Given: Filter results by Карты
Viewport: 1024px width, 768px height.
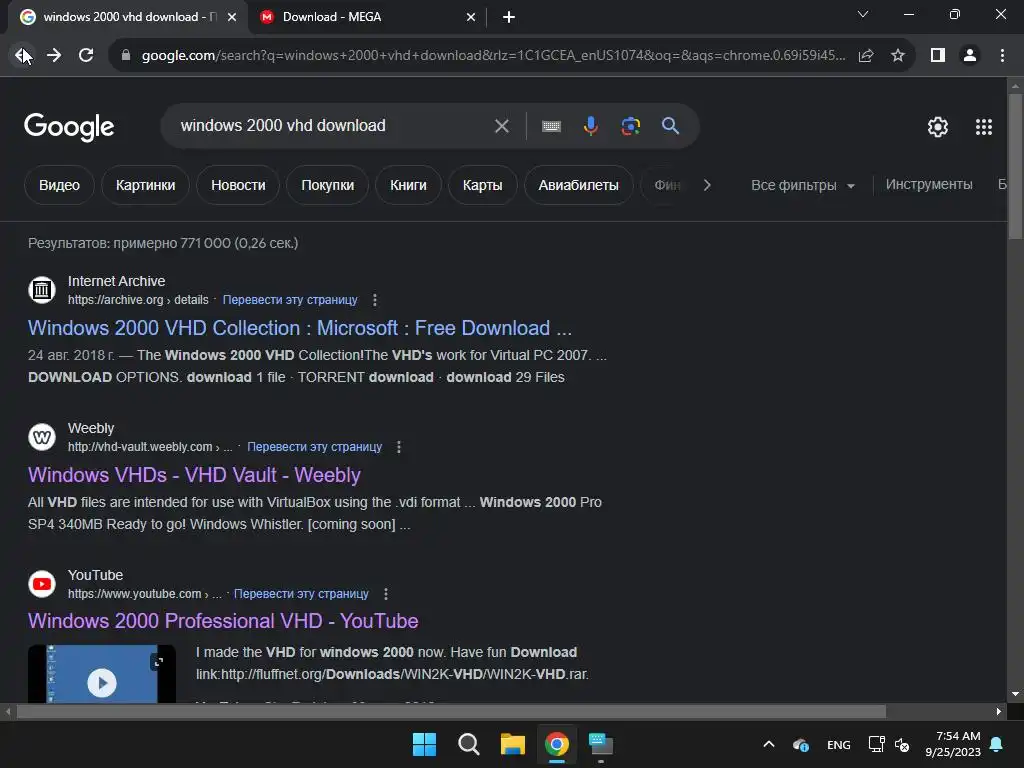Looking at the screenshot, I should pyautogui.click(x=483, y=185).
